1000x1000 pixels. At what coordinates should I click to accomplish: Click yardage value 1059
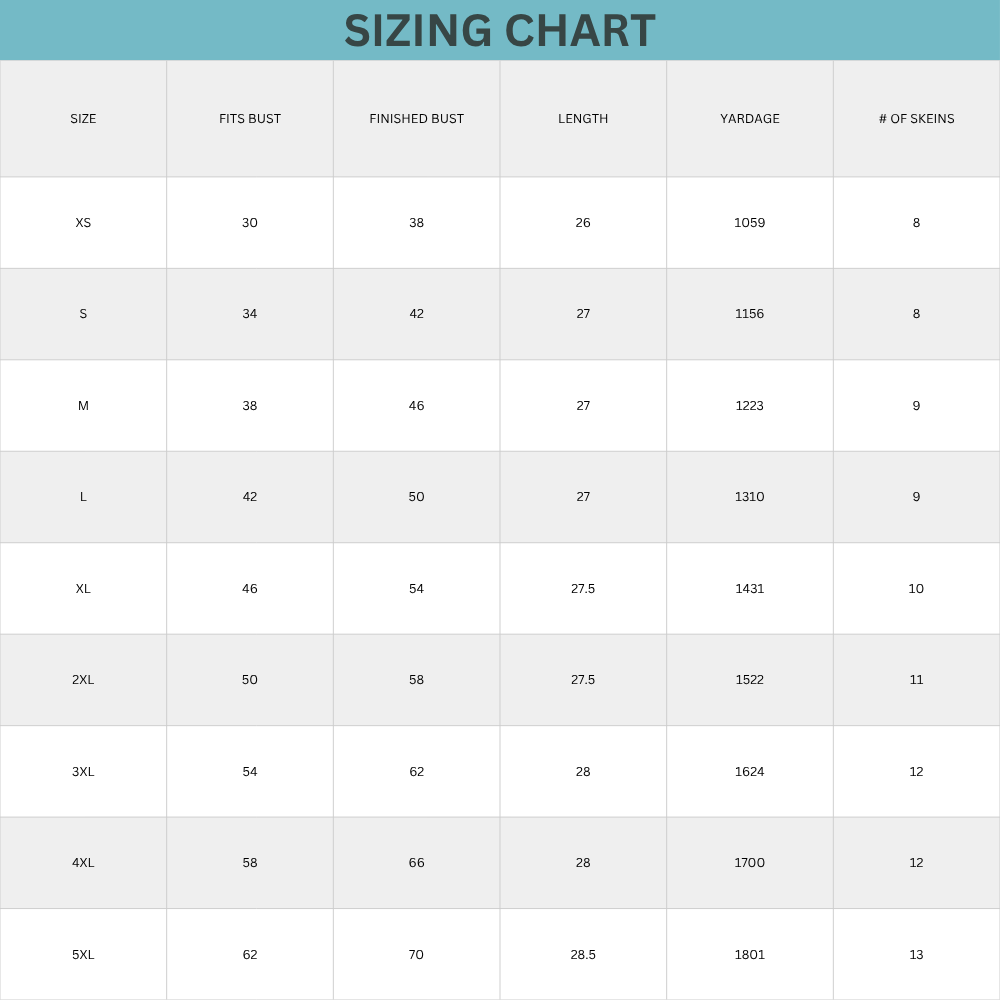pyautogui.click(x=750, y=223)
